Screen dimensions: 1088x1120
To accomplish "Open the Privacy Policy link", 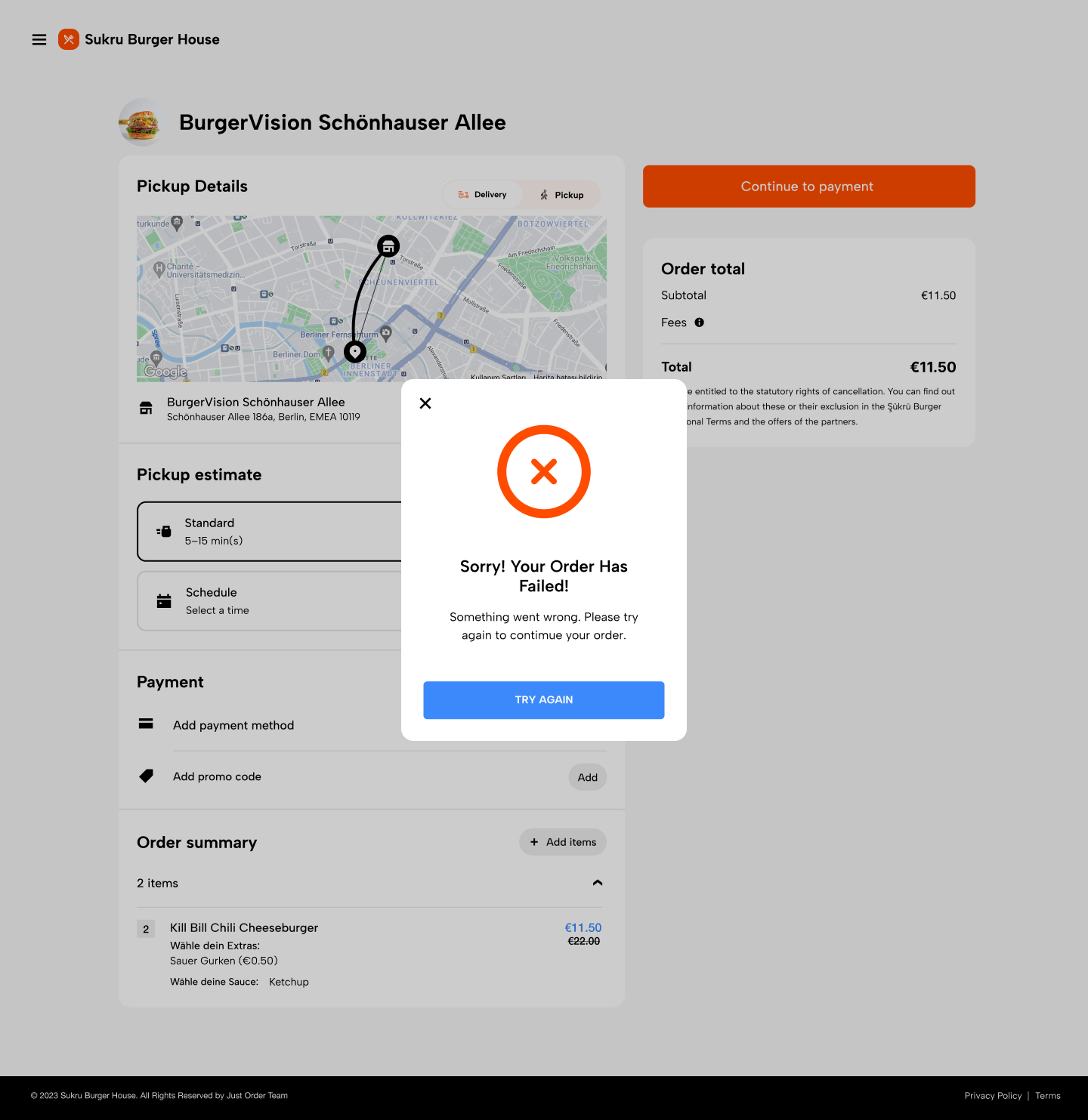I will pyautogui.click(x=993, y=1096).
